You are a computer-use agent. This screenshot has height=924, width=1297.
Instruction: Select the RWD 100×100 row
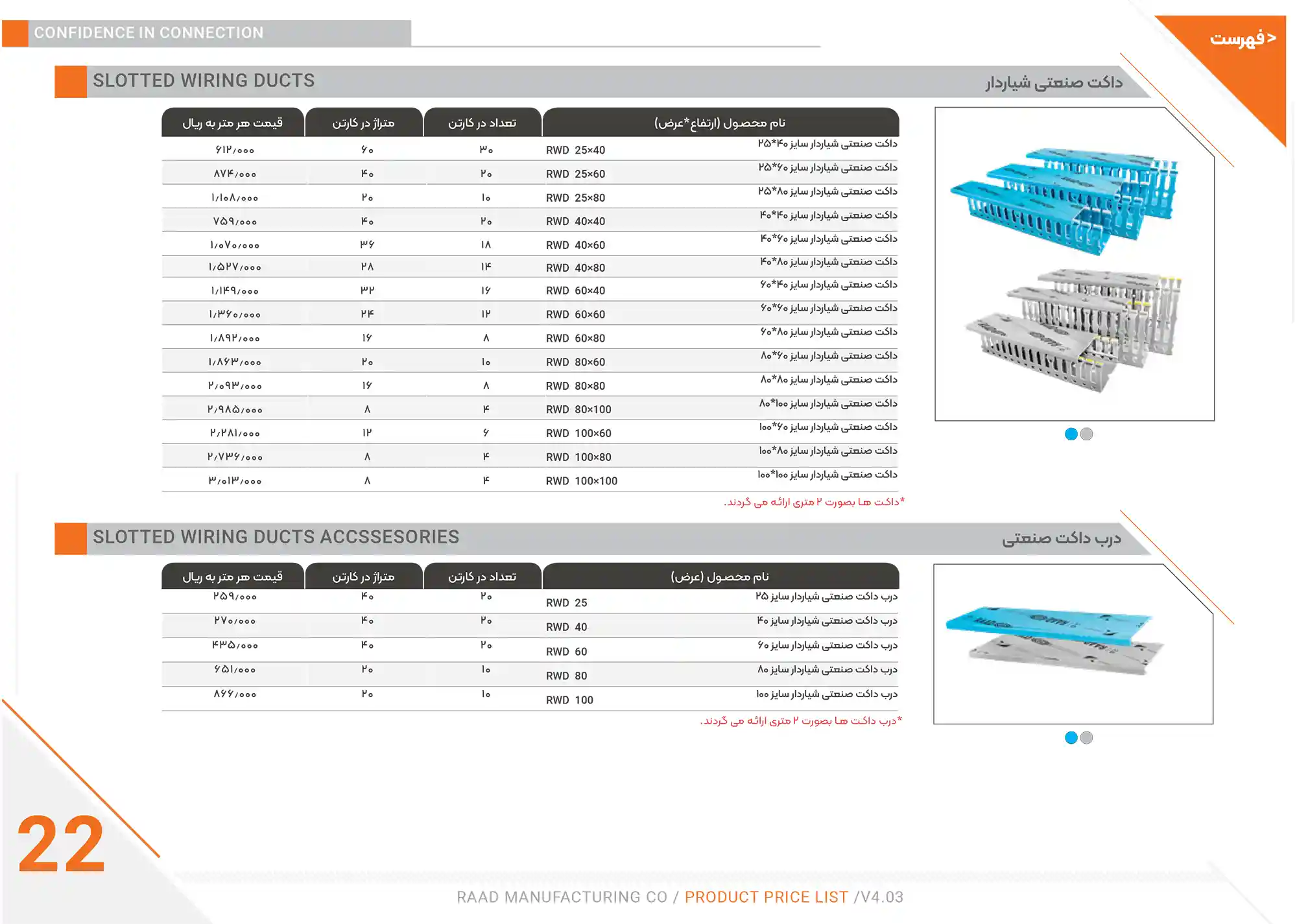581,480
